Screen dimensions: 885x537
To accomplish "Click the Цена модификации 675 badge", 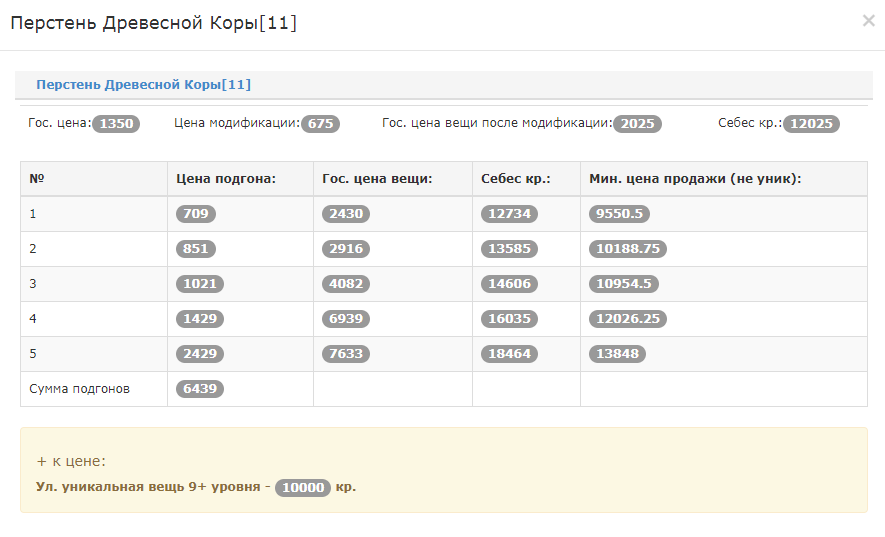I will 320,124.
